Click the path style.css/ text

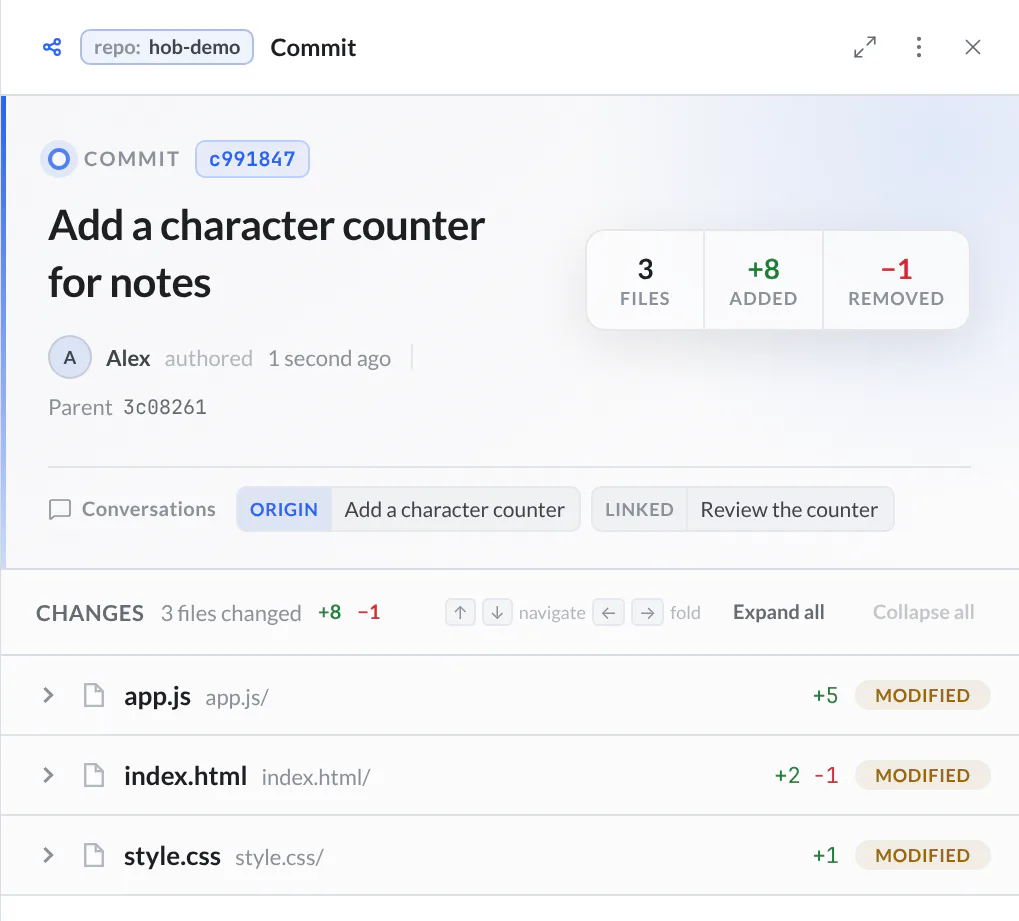click(279, 858)
